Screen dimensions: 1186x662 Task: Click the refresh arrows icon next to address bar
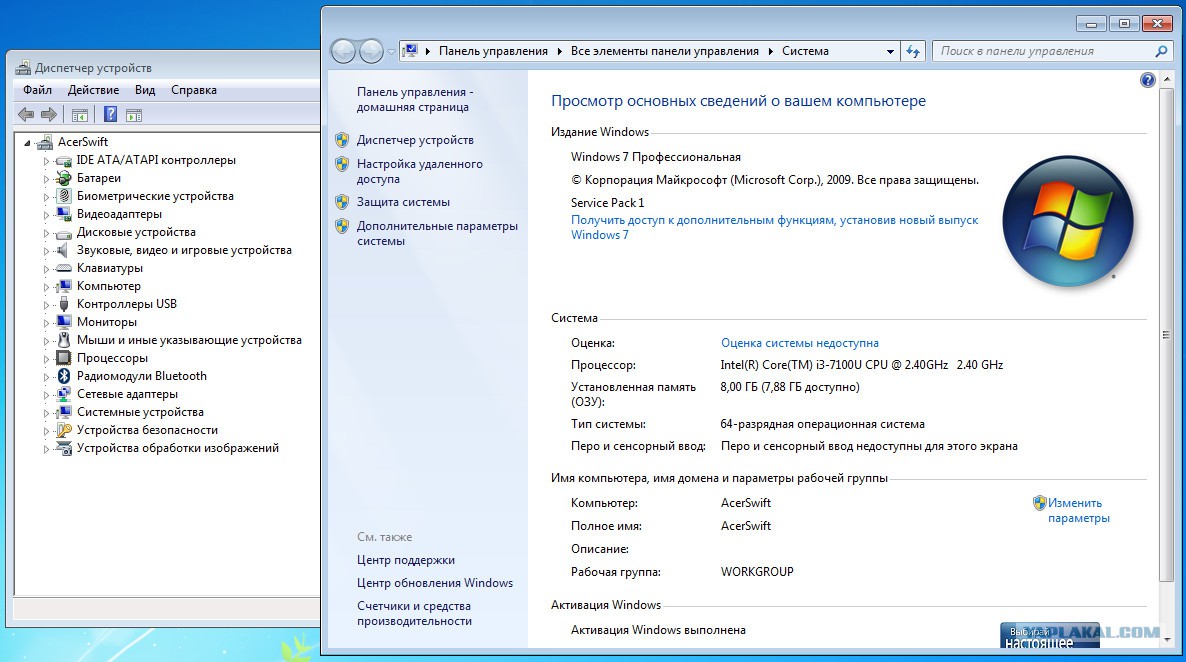coord(913,51)
